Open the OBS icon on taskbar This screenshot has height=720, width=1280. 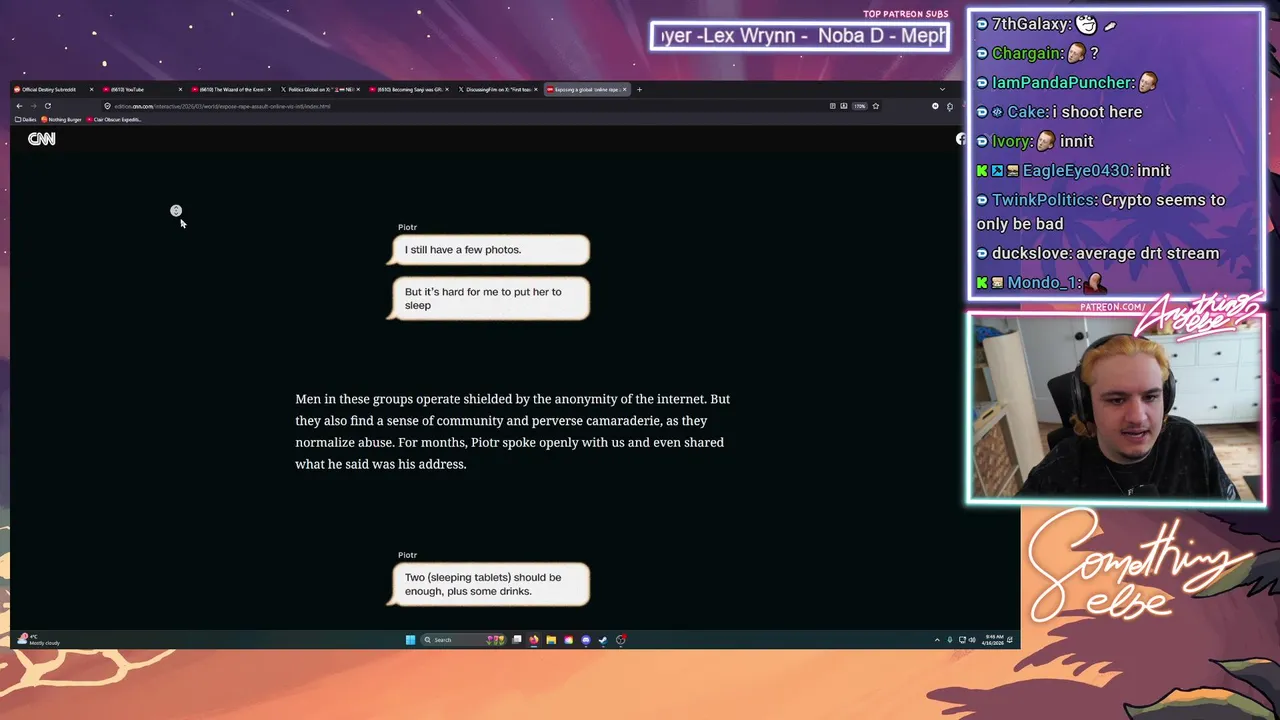click(x=621, y=640)
